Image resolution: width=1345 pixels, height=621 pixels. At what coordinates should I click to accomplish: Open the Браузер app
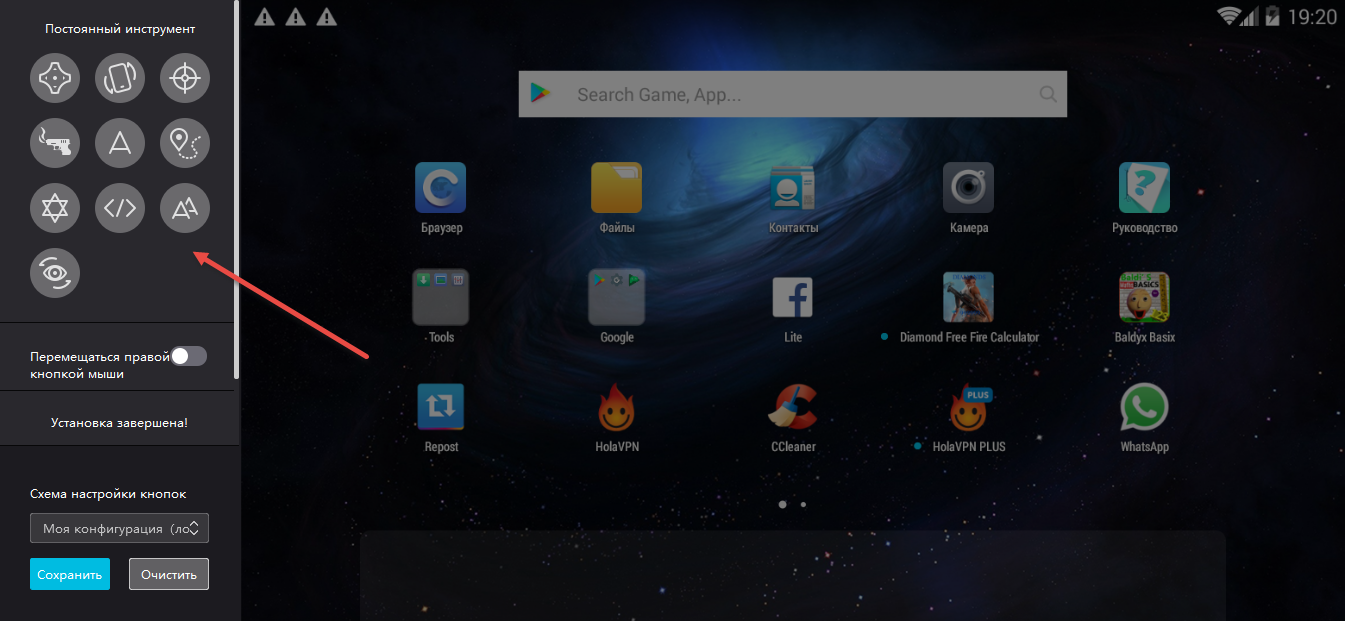pyautogui.click(x=441, y=198)
